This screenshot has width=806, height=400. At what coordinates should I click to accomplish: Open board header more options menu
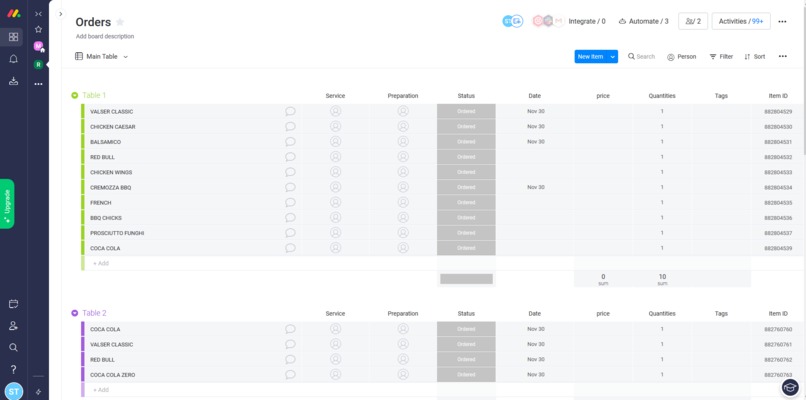pos(782,22)
